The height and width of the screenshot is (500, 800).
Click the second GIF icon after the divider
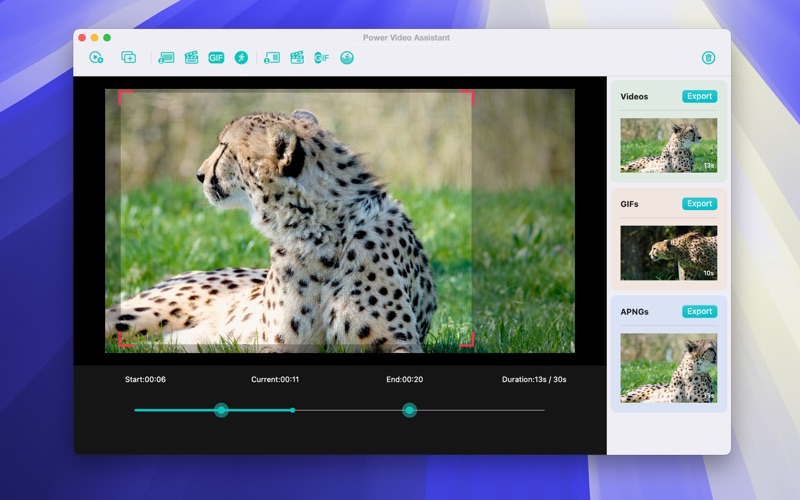322,58
